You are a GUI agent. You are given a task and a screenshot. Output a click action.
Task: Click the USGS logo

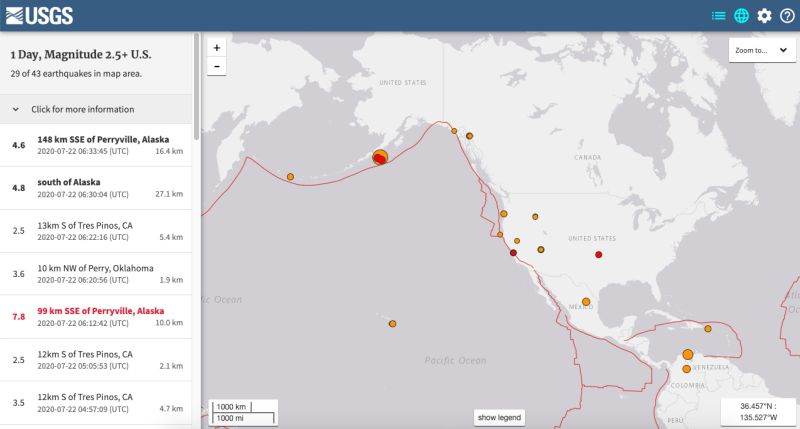(x=39, y=16)
